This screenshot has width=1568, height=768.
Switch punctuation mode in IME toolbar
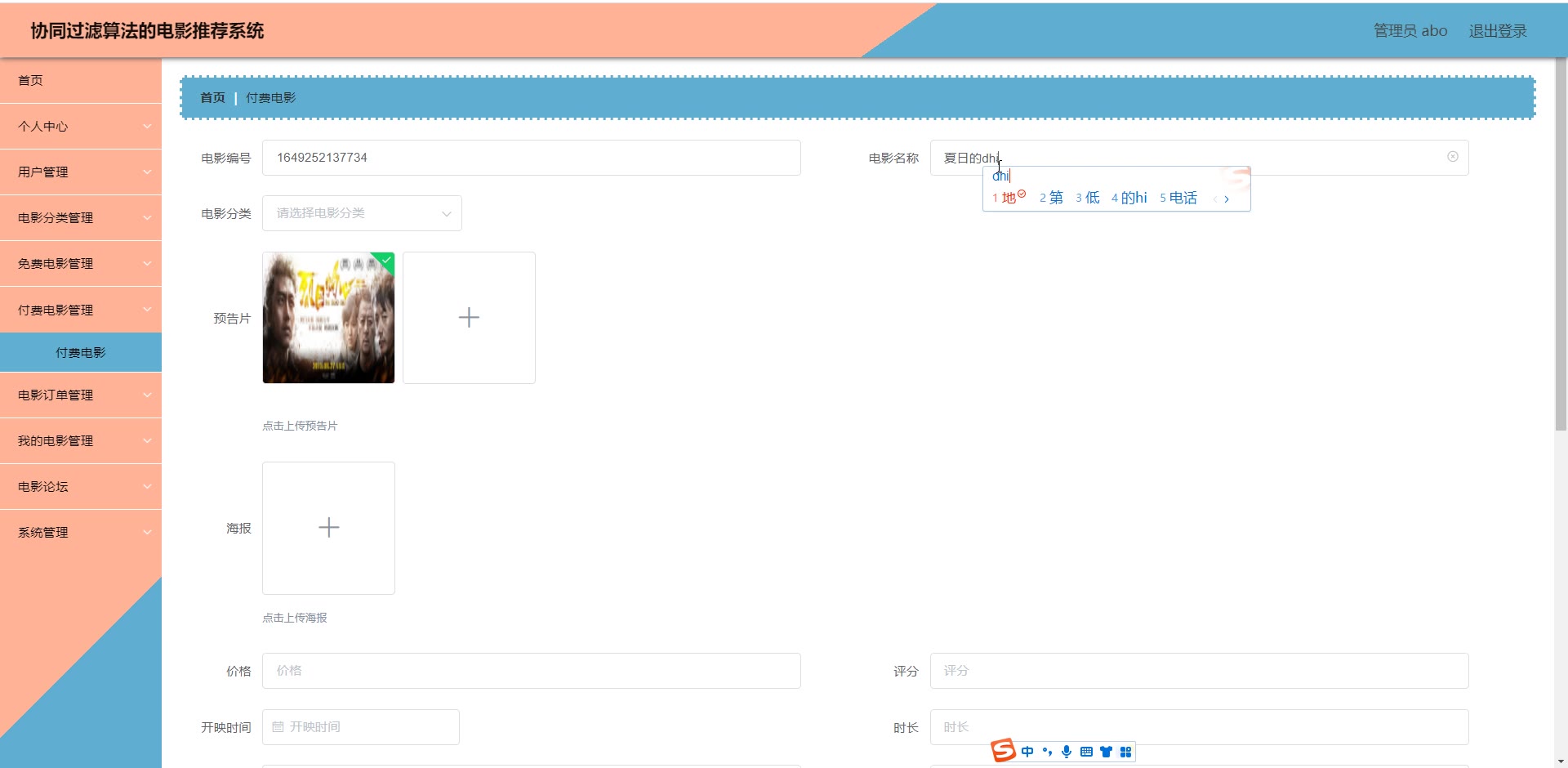1048,752
